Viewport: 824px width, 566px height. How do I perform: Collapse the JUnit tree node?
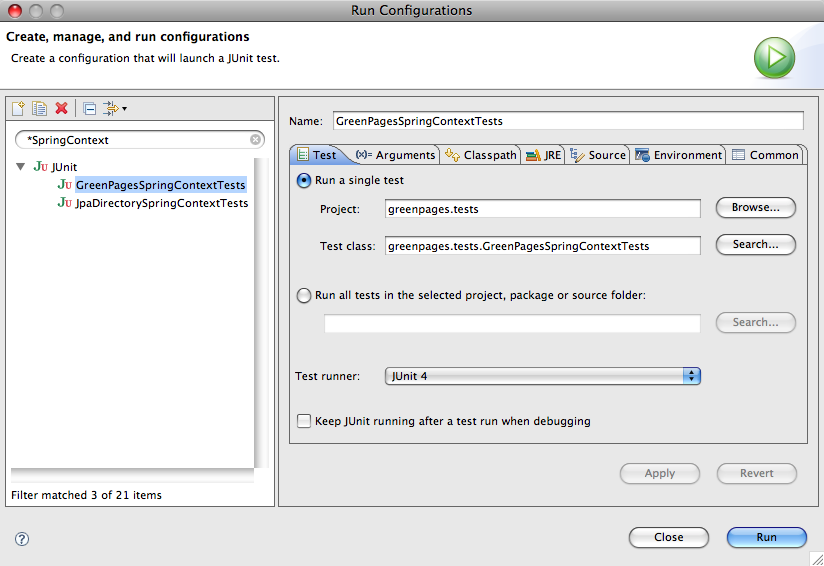point(21,166)
